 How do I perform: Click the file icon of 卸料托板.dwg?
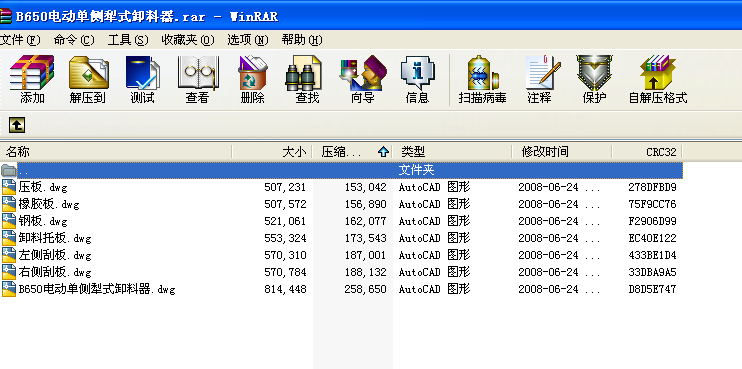coord(9,238)
